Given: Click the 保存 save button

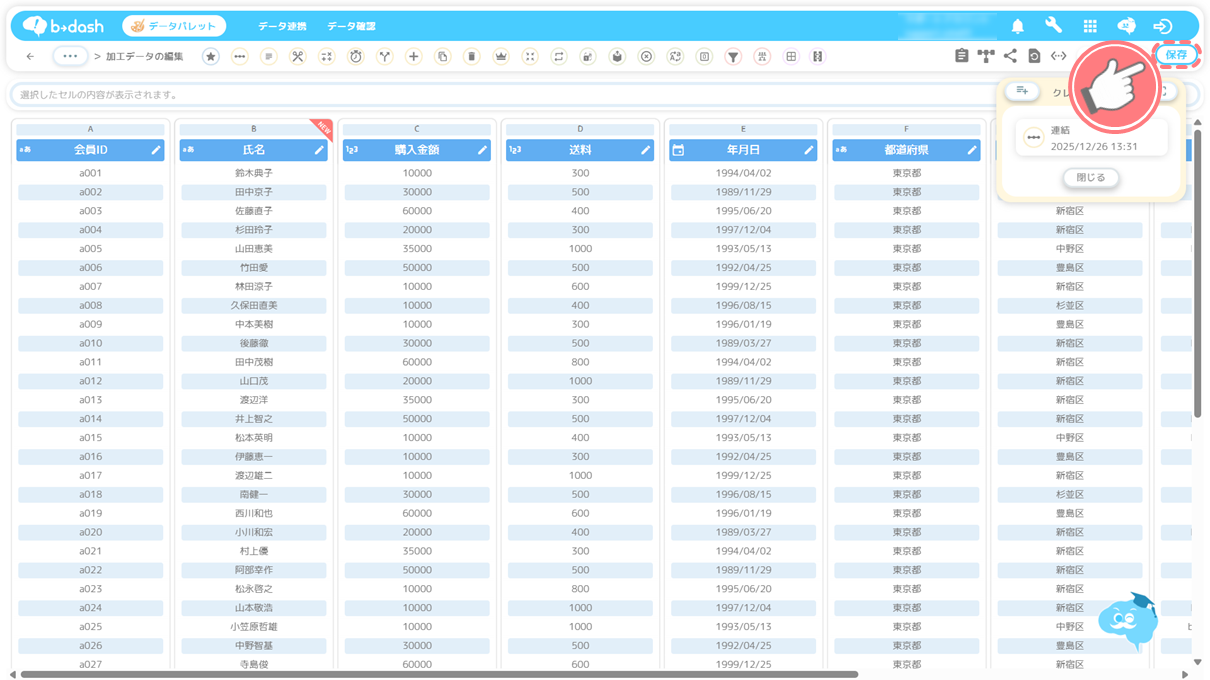Looking at the screenshot, I should click(1176, 55).
